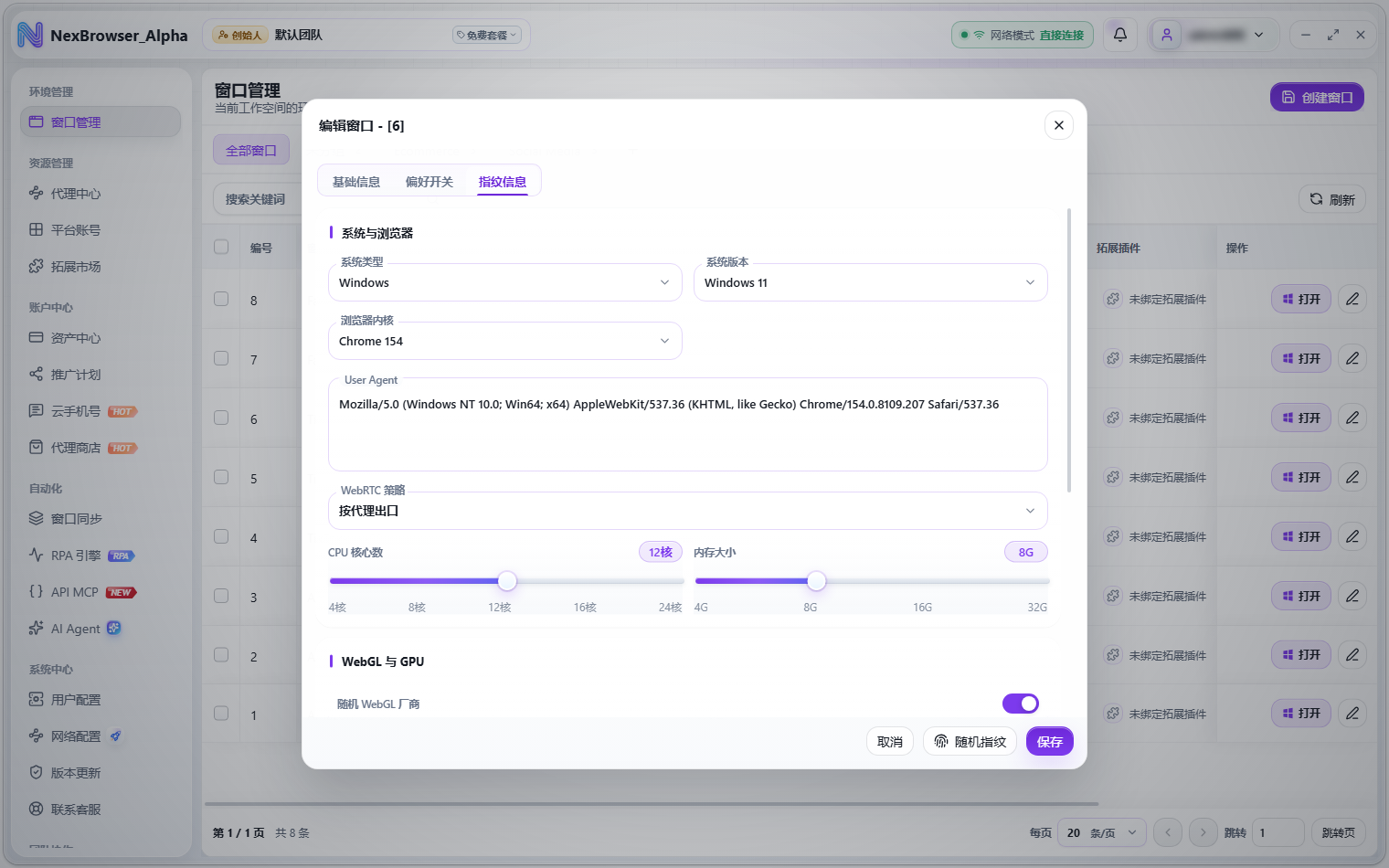Check the checkbox for row 8
Screen dimensions: 1389x868
221,299
